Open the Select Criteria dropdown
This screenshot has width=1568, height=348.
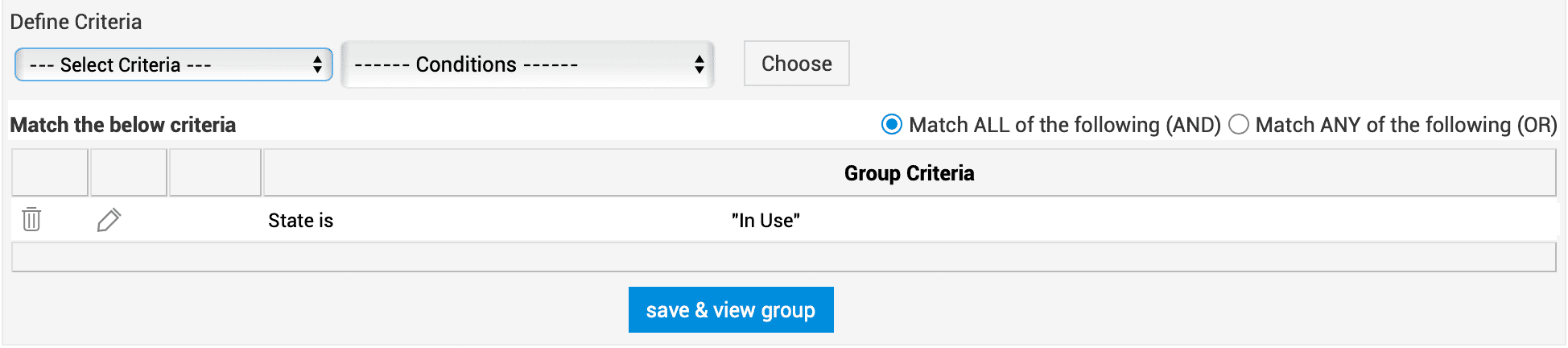(173, 64)
